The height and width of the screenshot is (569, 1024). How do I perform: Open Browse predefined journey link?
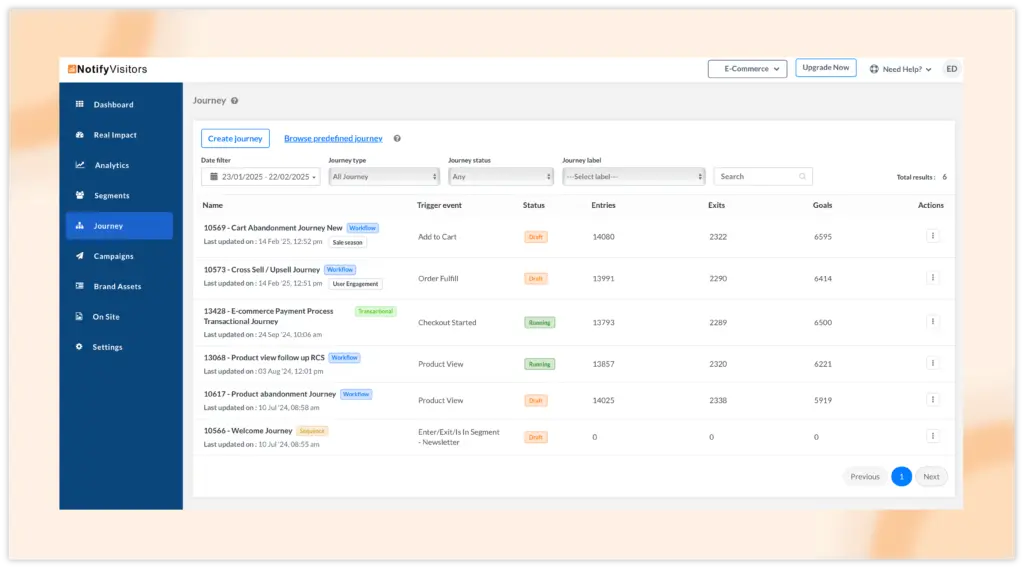(333, 139)
